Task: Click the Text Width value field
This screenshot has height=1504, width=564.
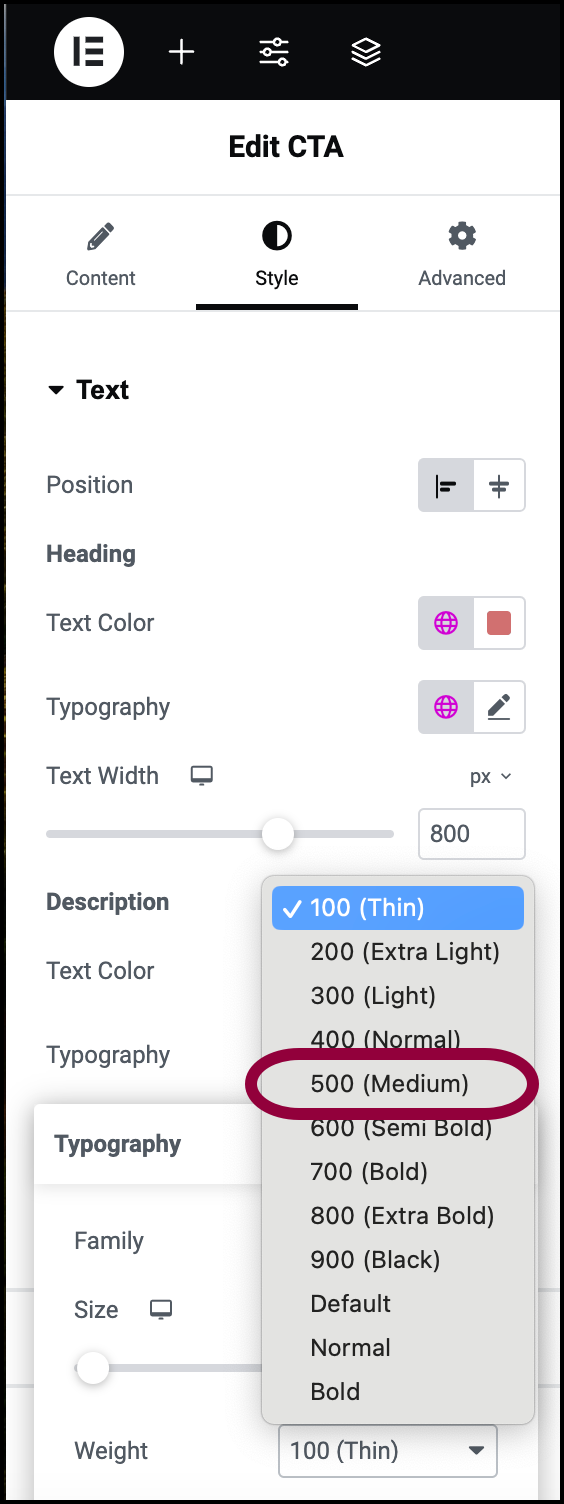Action: [472, 833]
